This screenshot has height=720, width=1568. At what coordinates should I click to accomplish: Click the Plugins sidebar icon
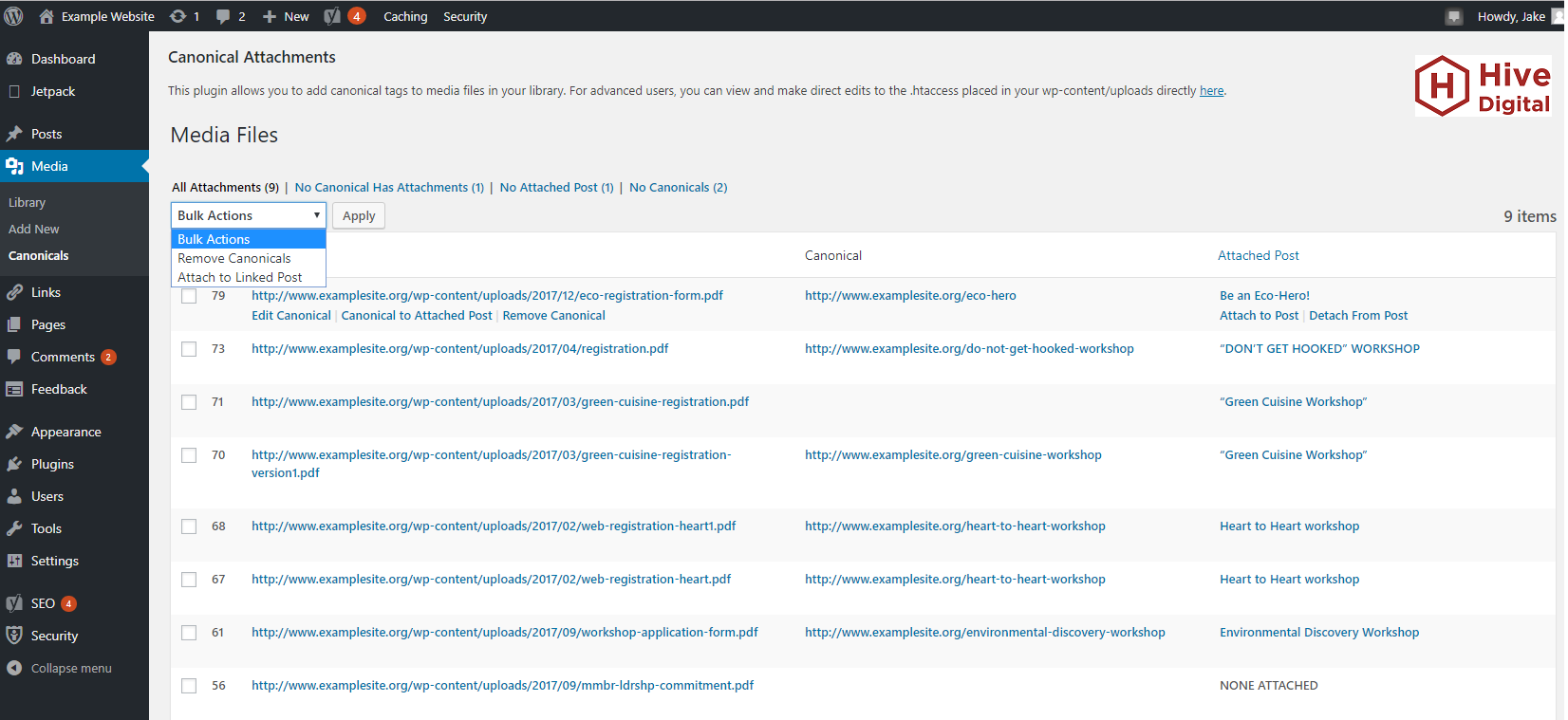(x=14, y=464)
